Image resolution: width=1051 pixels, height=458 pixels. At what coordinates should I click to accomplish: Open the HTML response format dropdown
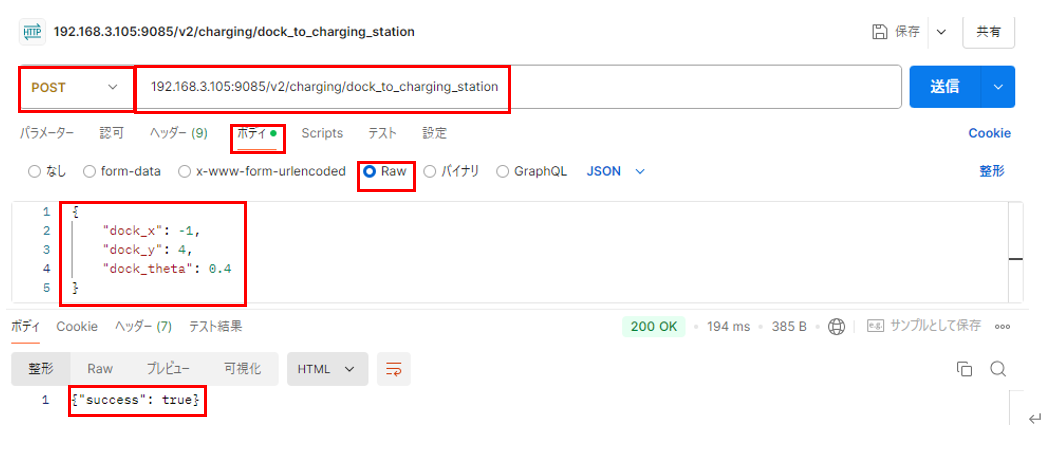pos(327,369)
